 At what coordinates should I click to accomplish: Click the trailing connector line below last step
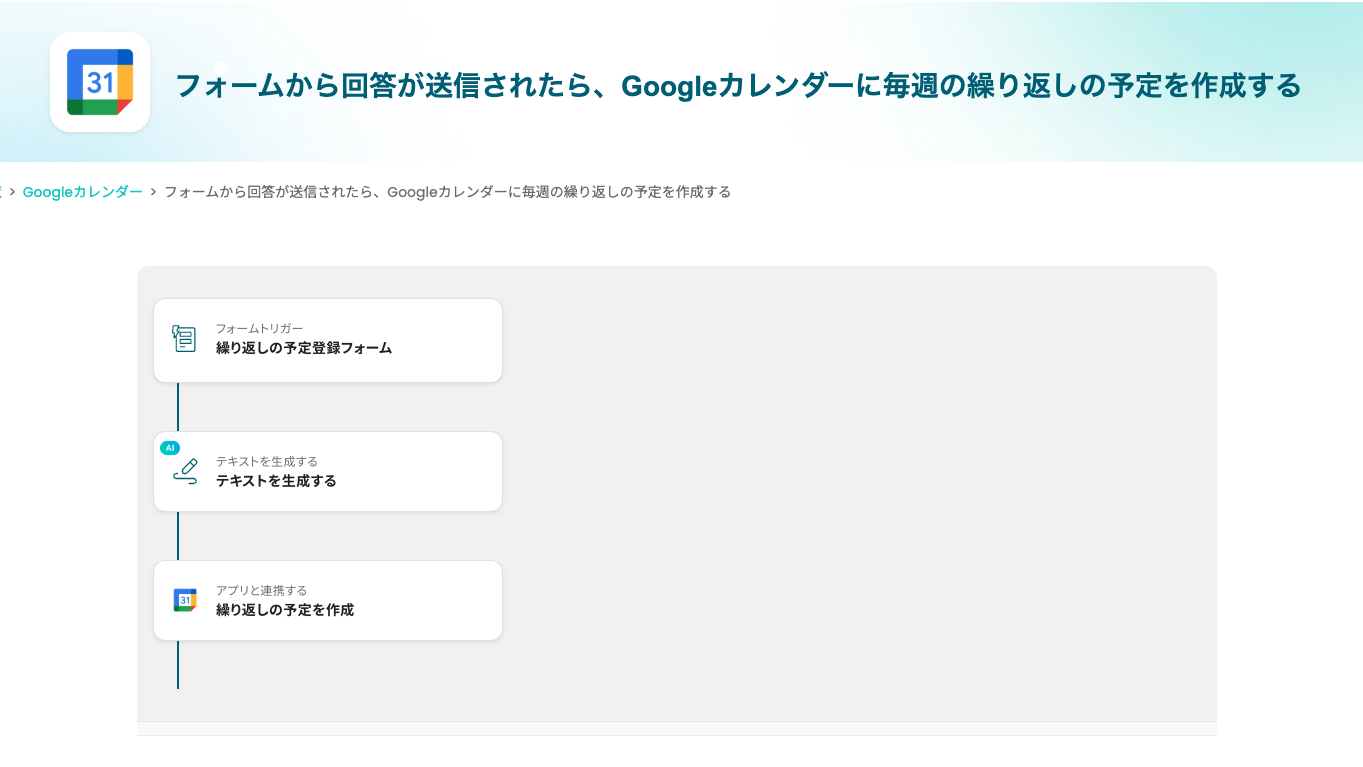178,665
